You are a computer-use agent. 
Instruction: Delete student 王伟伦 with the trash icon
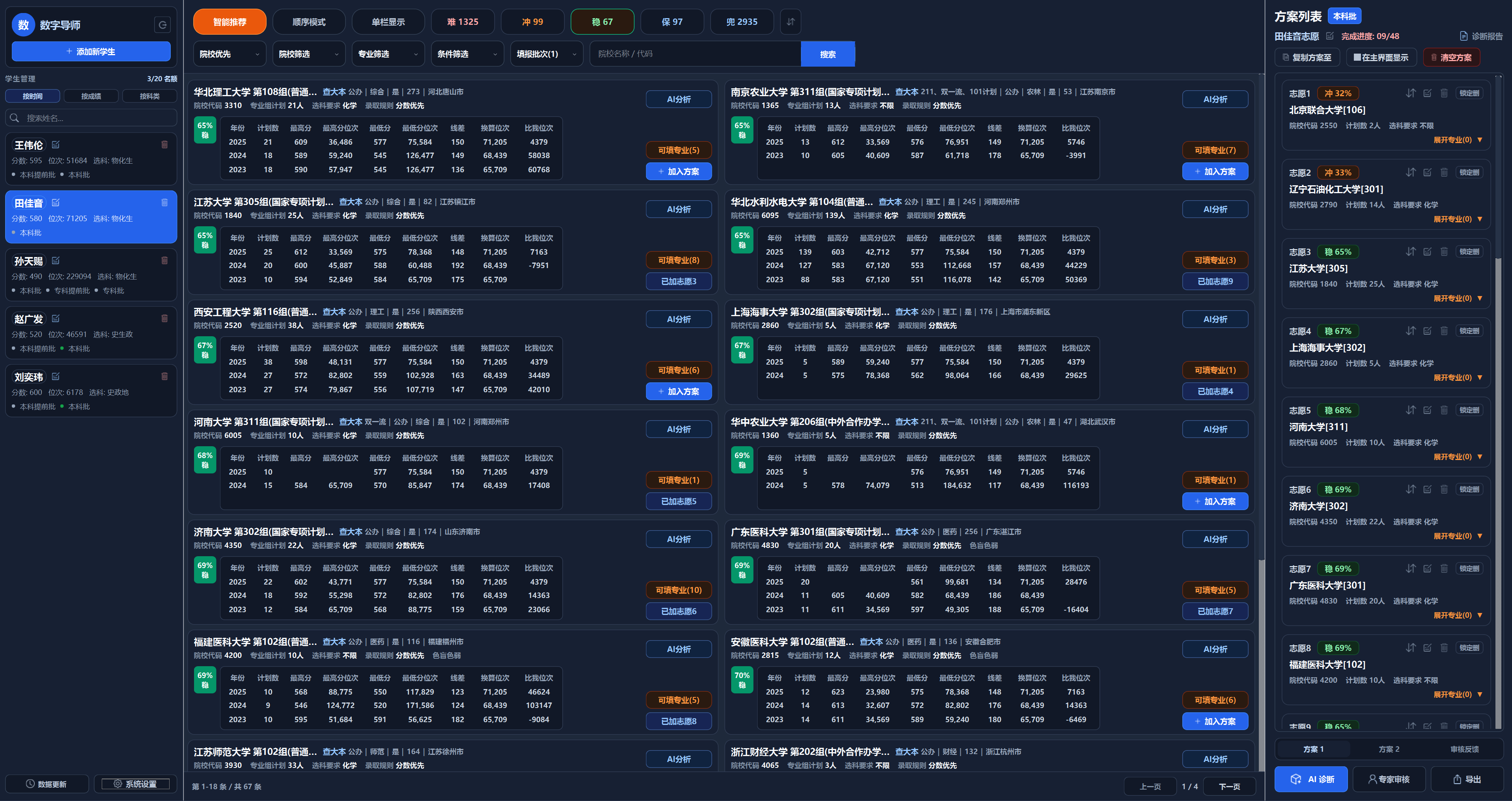[x=164, y=144]
